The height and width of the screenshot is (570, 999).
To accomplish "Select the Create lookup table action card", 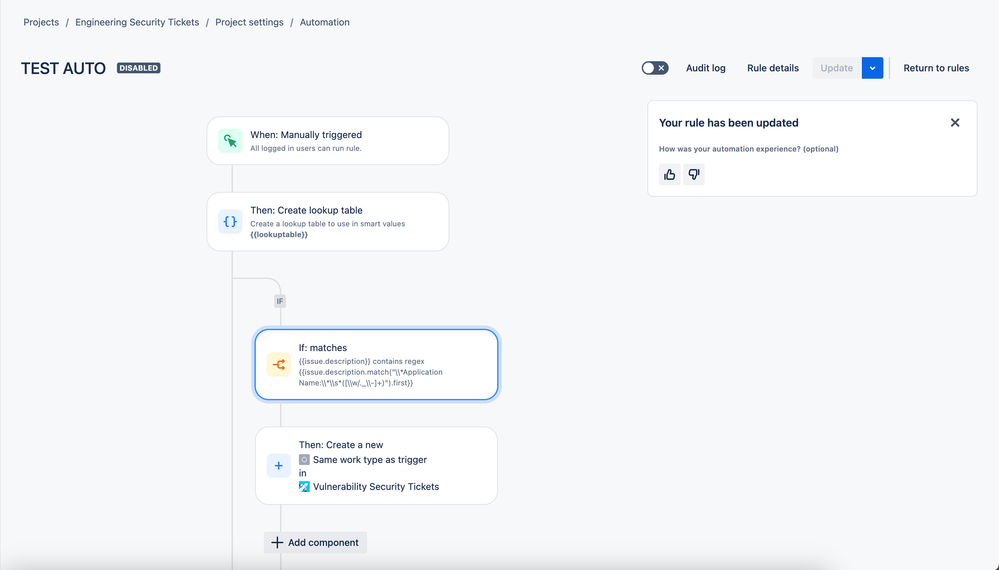I will click(x=327, y=222).
